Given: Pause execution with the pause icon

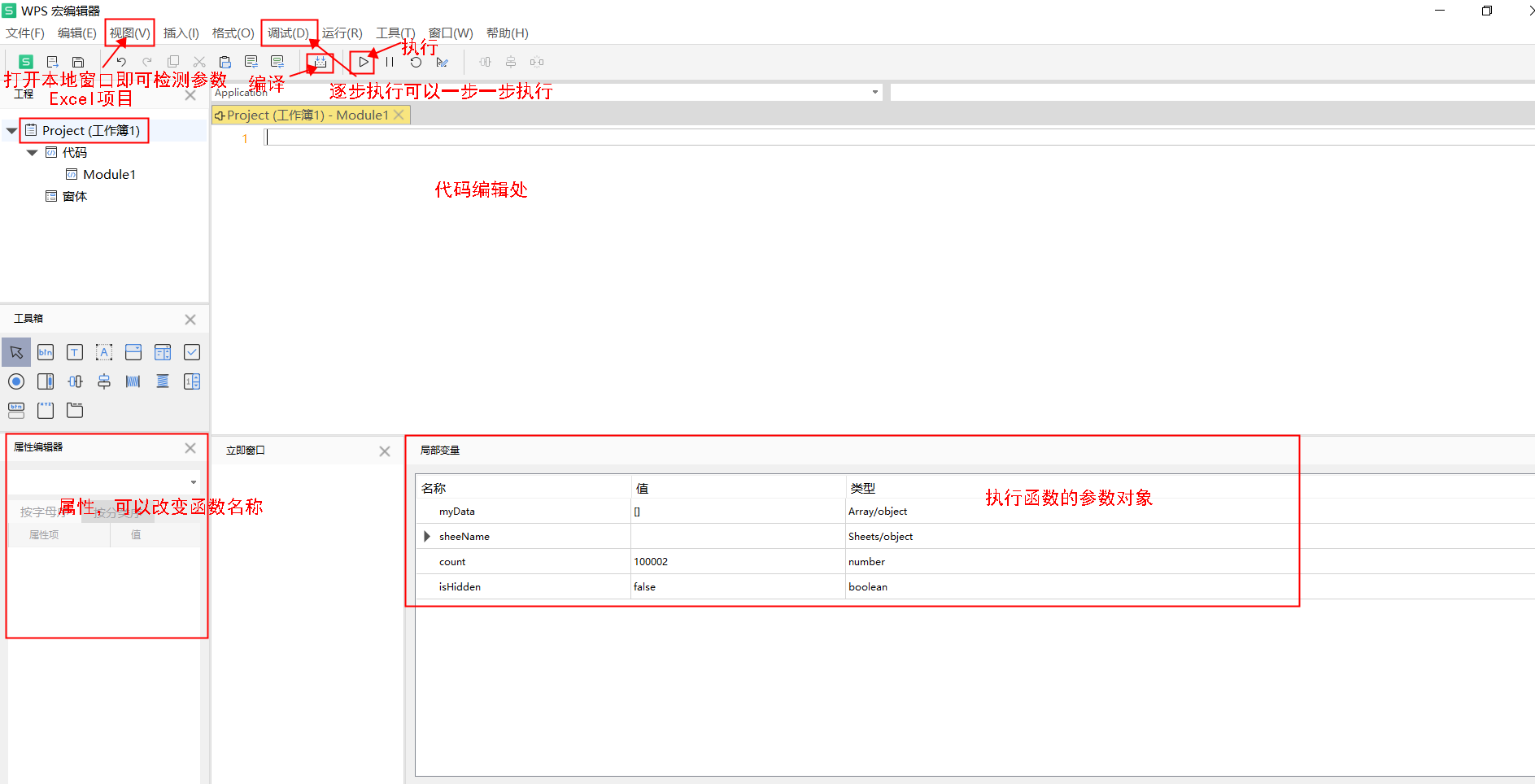Looking at the screenshot, I should [390, 61].
